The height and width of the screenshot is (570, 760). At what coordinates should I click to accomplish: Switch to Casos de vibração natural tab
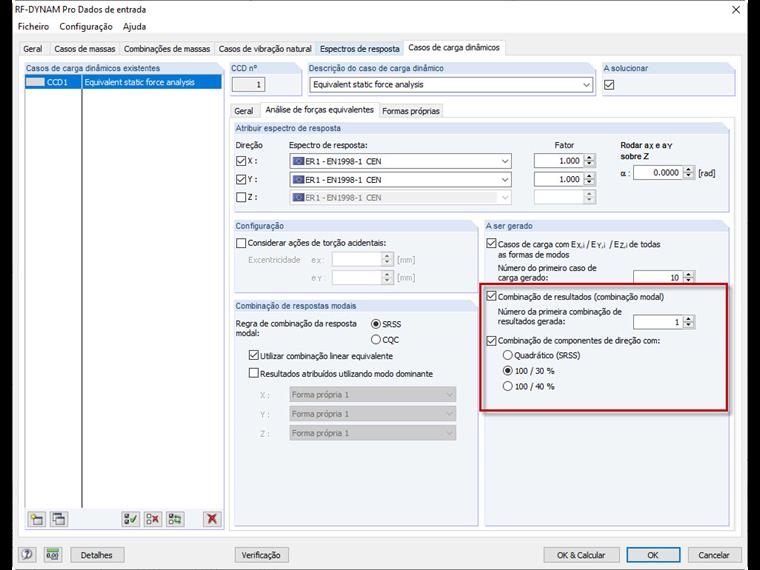click(x=265, y=49)
